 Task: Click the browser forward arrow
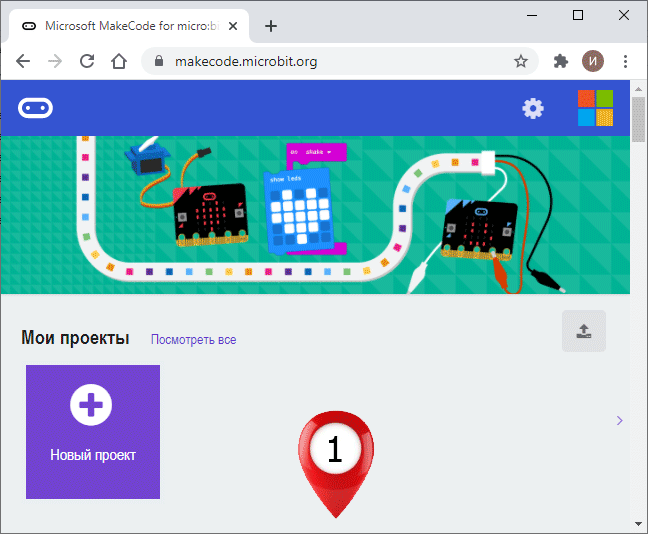click(x=55, y=61)
